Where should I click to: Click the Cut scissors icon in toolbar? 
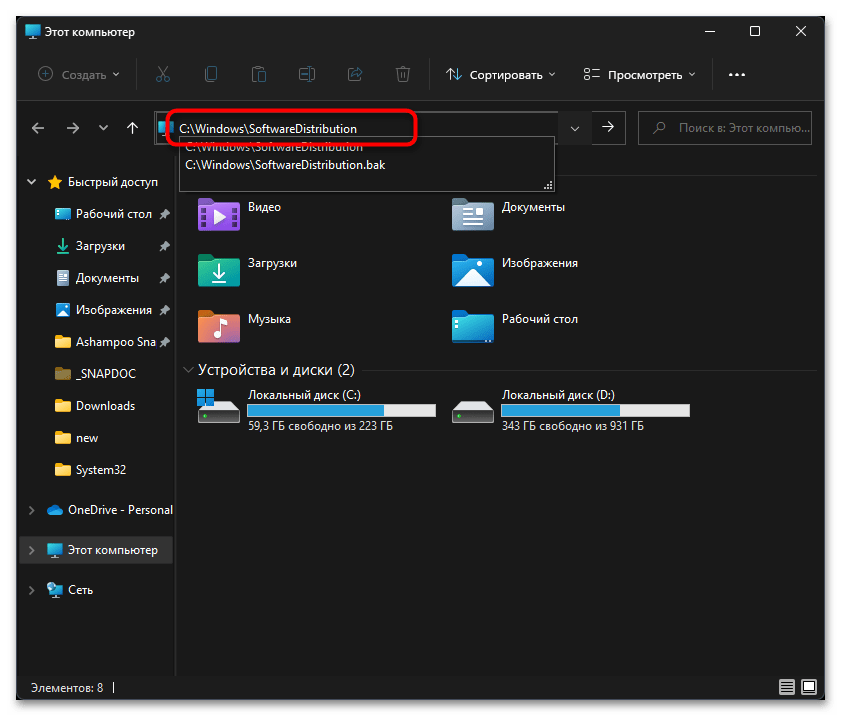(x=163, y=74)
